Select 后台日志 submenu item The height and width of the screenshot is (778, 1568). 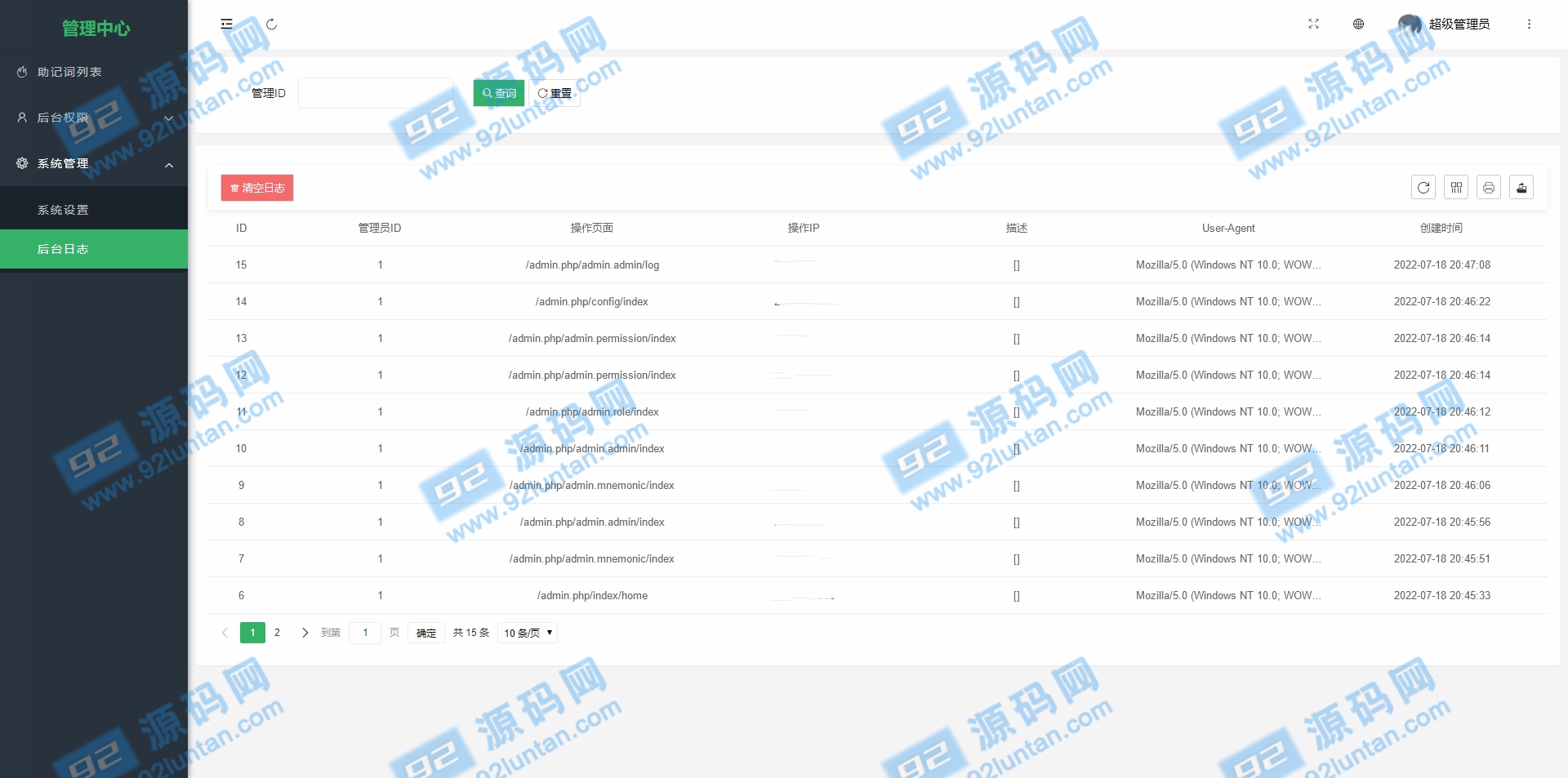[x=94, y=249]
